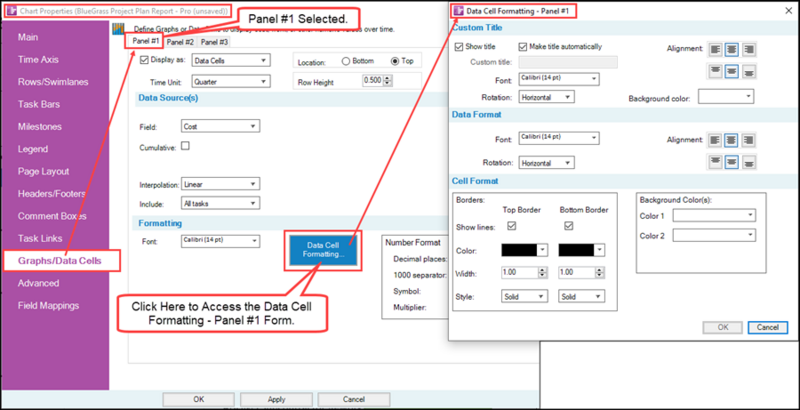Click OK in the Chart Properties window
Viewport: 800px width, 410px height.
tap(199, 399)
